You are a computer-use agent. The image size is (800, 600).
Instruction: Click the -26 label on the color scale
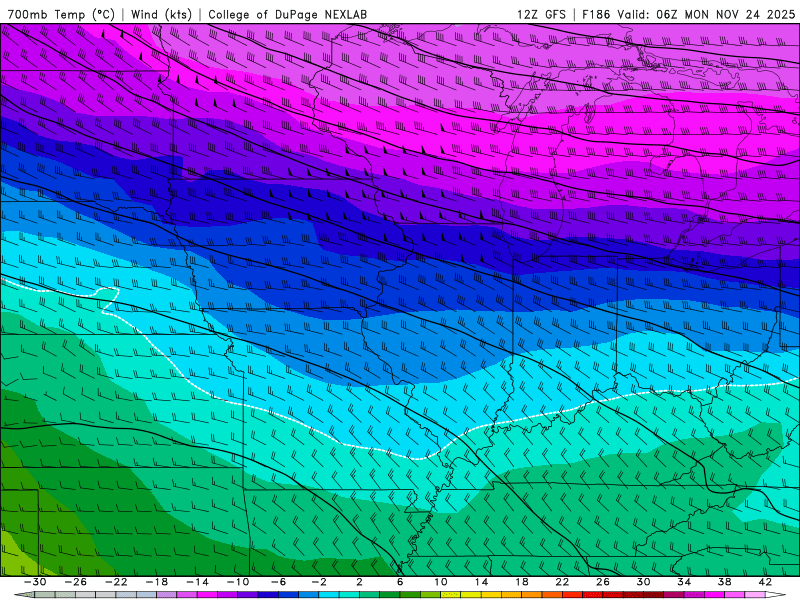[76, 582]
